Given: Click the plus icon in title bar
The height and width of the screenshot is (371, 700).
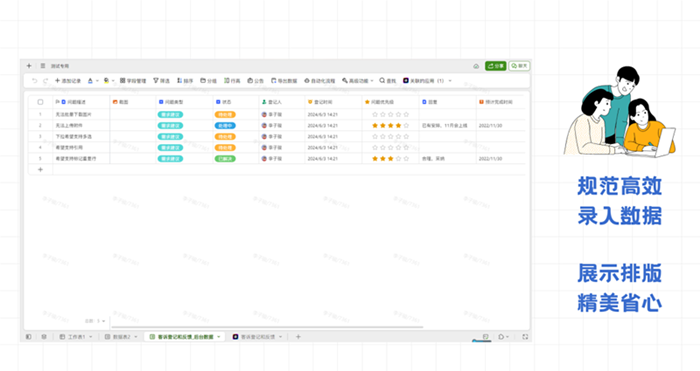Looking at the screenshot, I should click(x=29, y=66).
